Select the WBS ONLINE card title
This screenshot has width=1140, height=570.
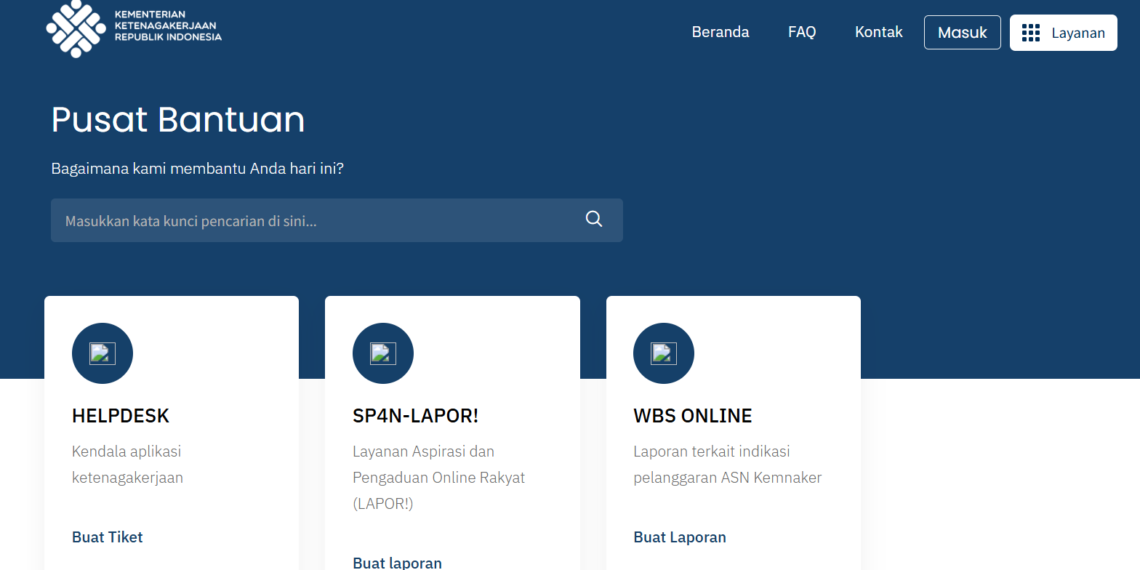pyautogui.click(x=692, y=416)
